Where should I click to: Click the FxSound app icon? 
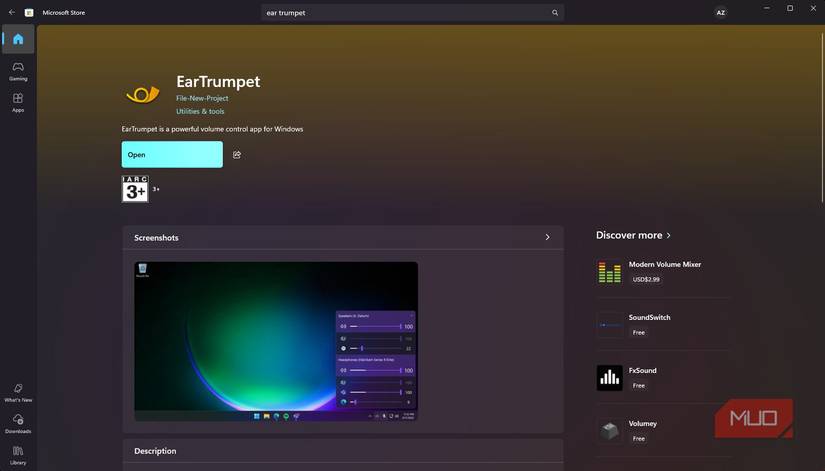point(609,378)
